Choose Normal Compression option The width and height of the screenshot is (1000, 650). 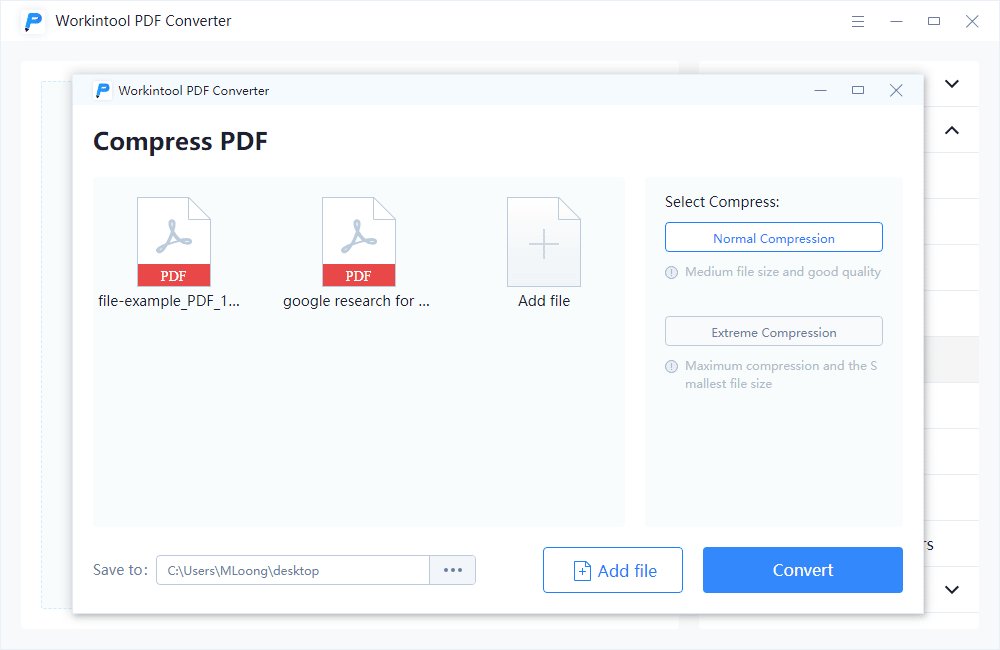click(774, 238)
